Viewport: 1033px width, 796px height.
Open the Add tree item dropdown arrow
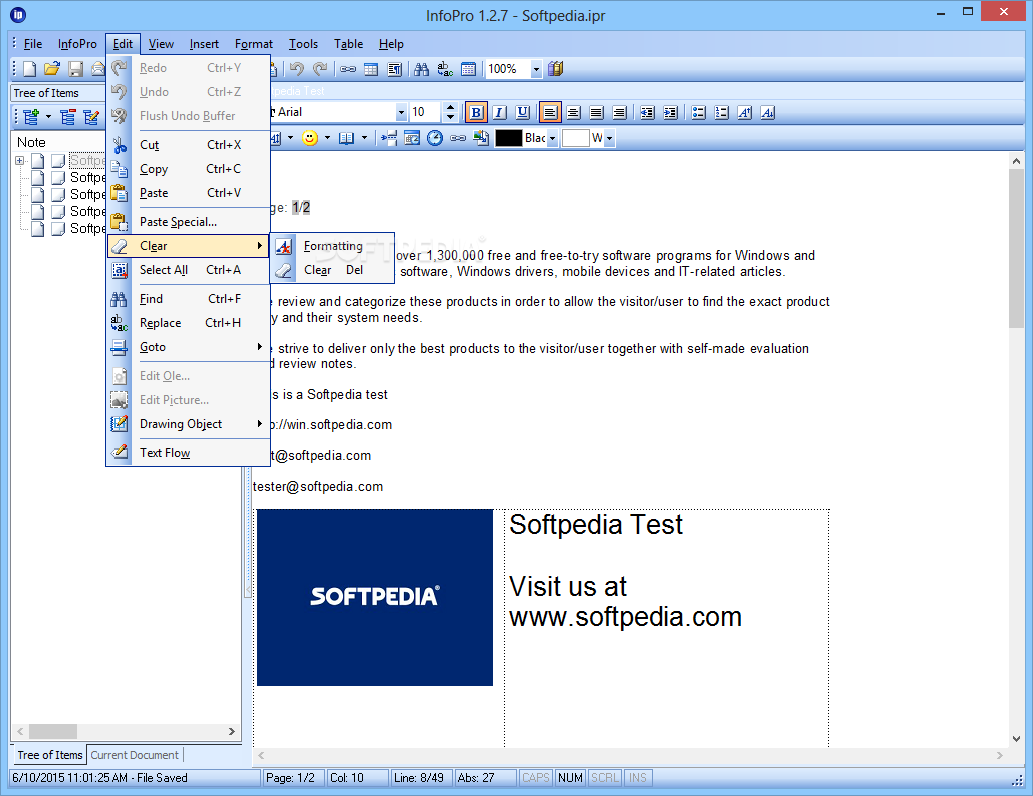pyautogui.click(x=48, y=117)
